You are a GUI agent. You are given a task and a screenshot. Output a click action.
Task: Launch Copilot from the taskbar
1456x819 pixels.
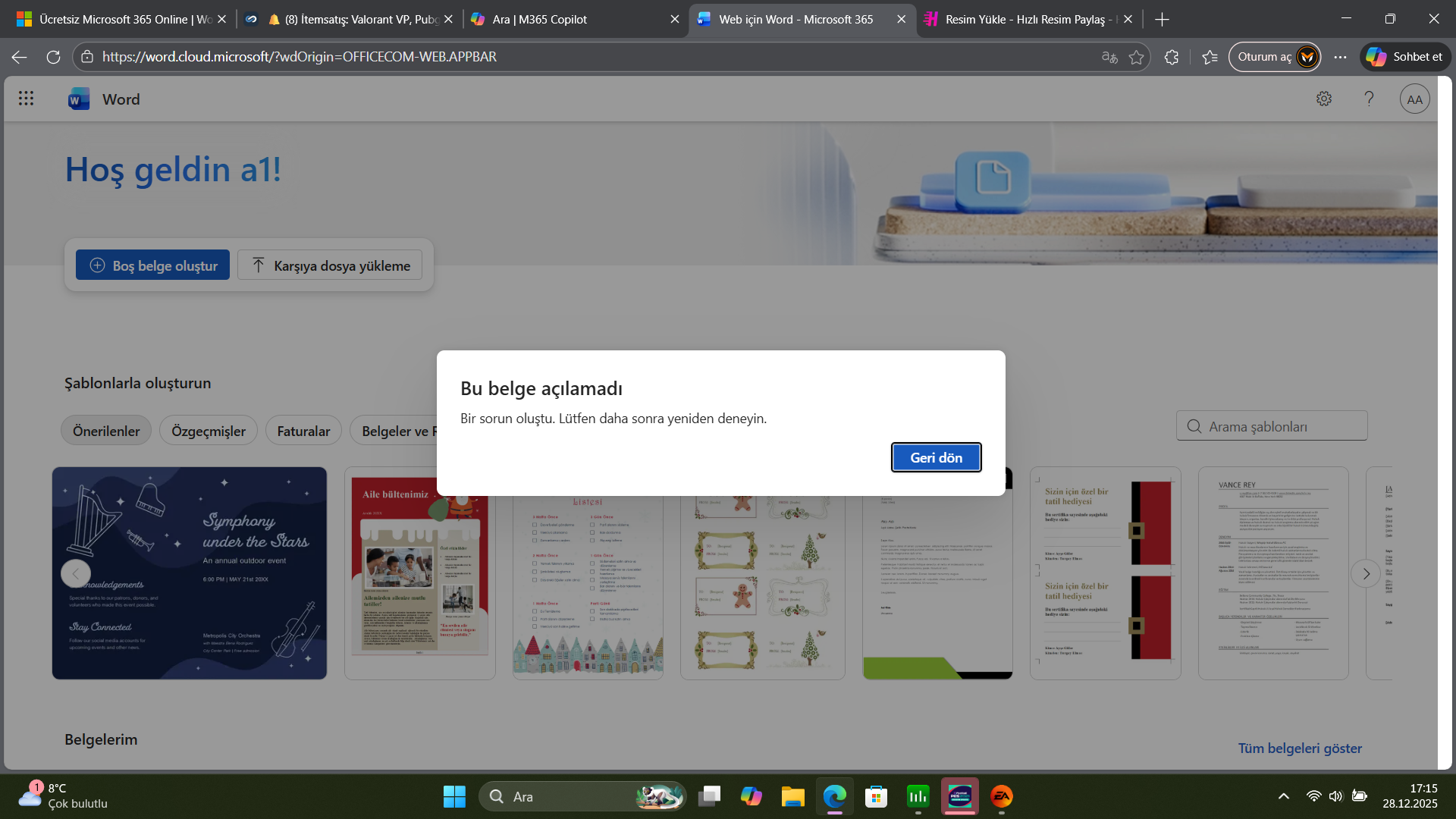pos(752,796)
